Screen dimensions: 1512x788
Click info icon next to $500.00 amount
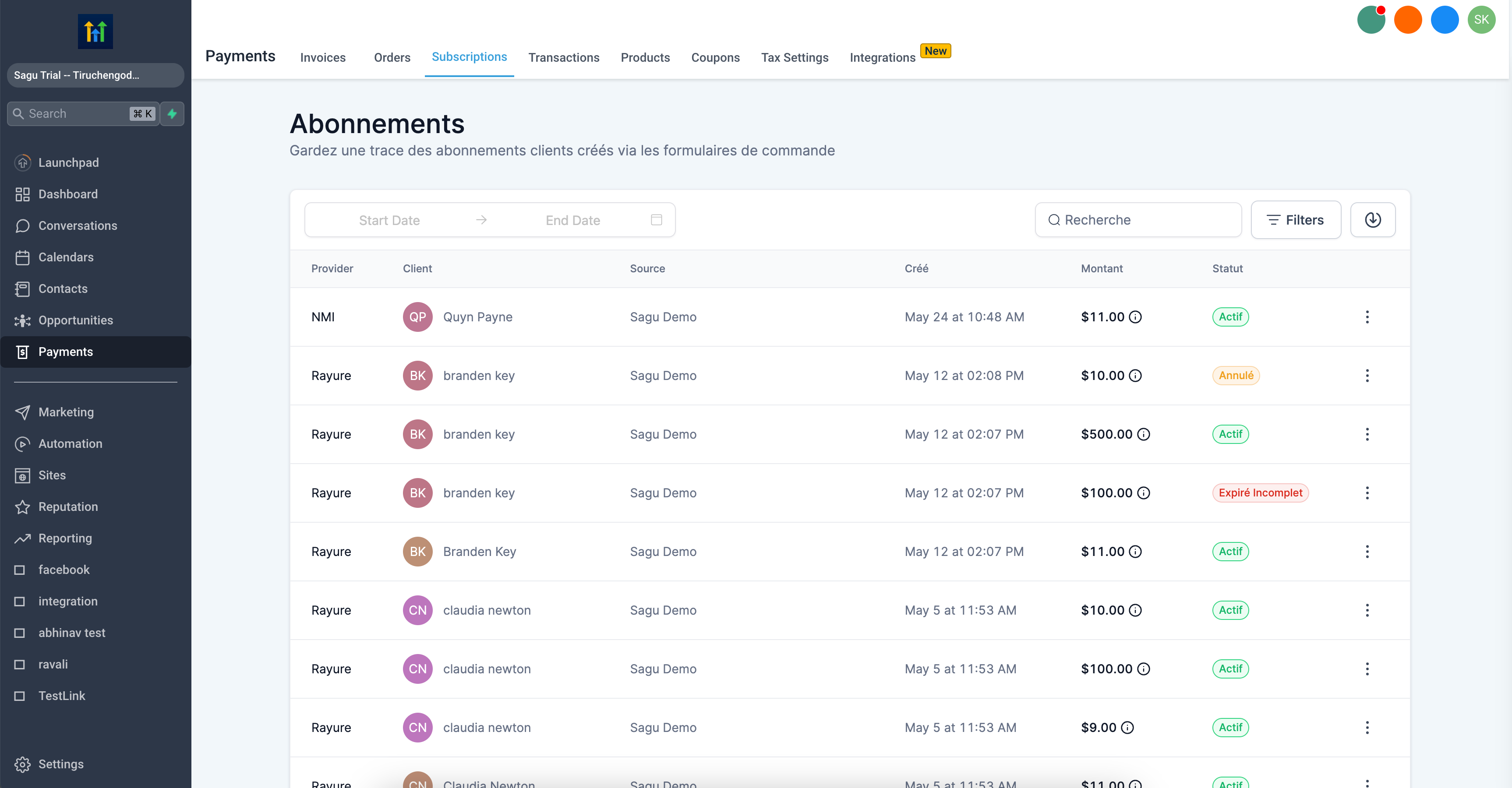(1143, 434)
